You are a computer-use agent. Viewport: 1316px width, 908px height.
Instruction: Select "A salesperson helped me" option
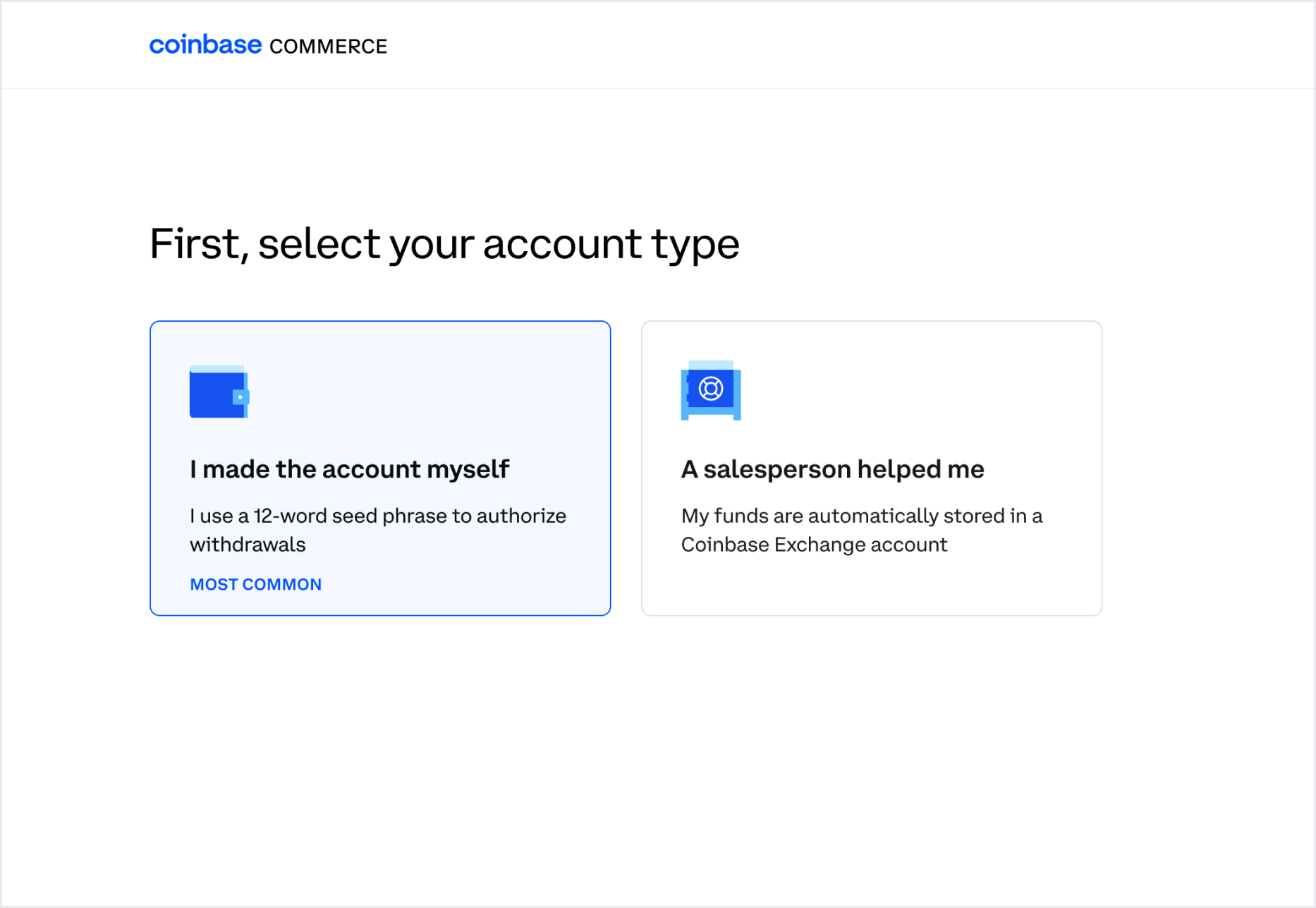point(832,469)
